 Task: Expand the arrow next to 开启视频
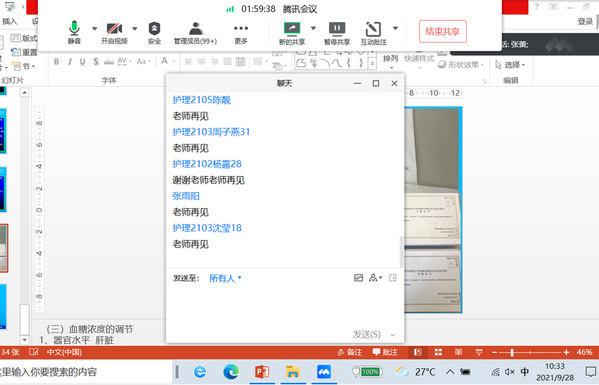pyautogui.click(x=134, y=28)
